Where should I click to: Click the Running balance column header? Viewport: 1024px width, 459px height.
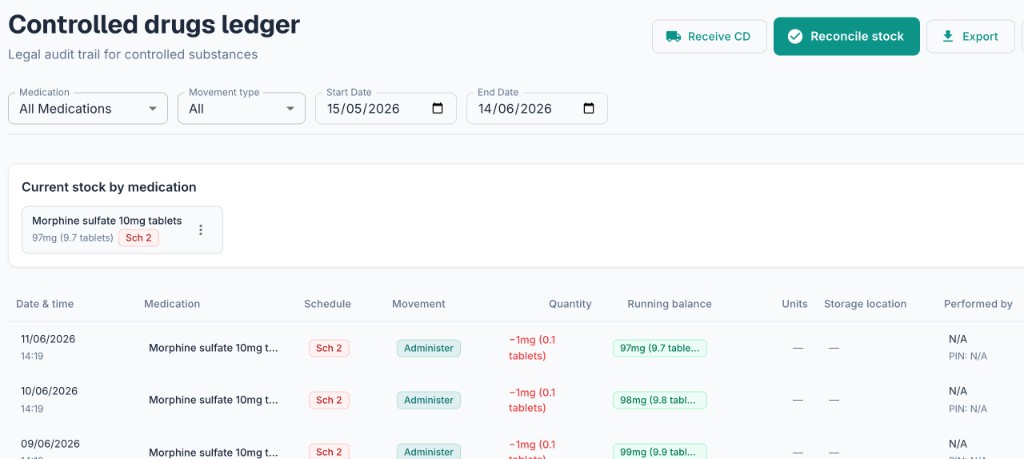[x=669, y=304]
